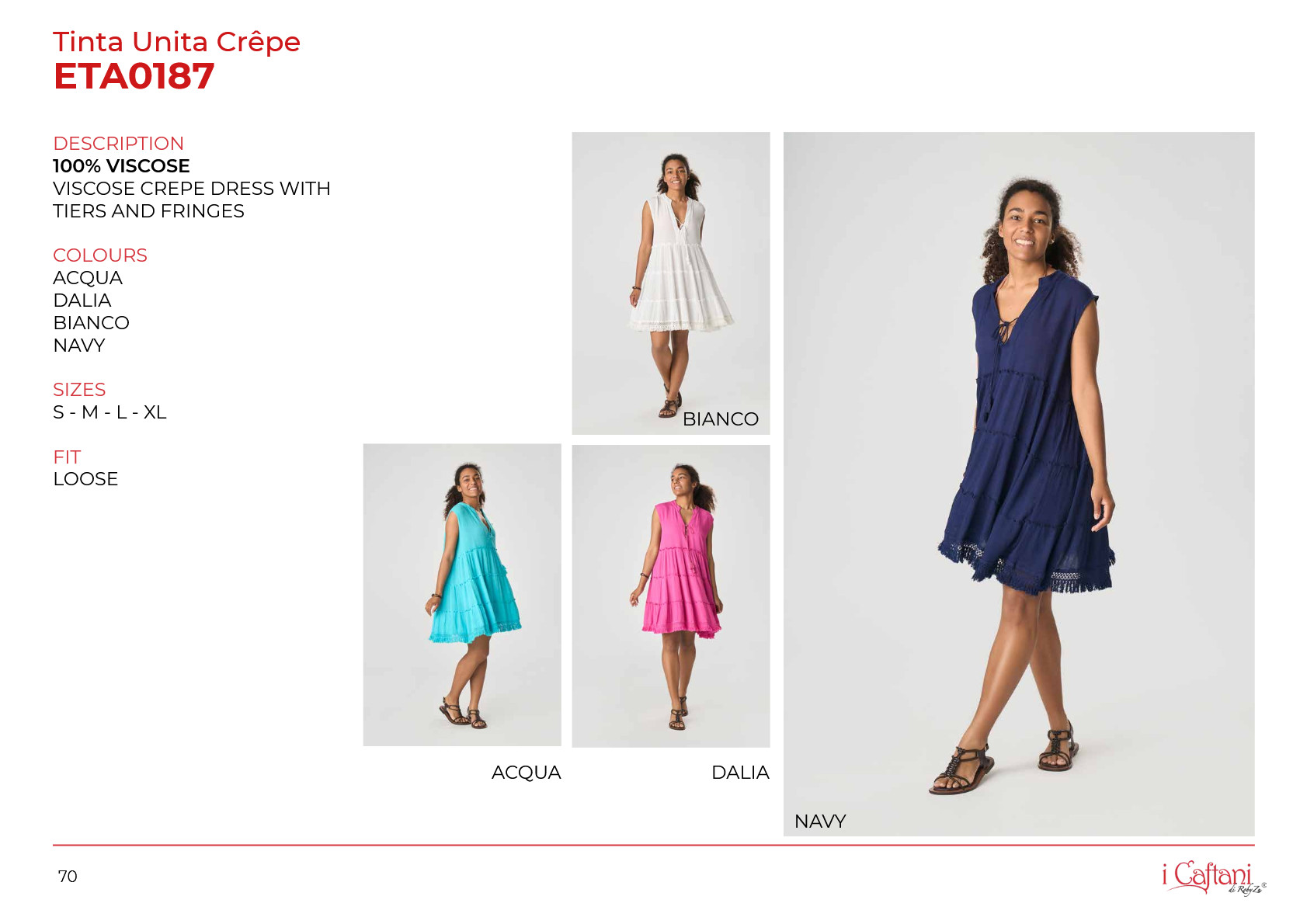Select the BIANCO white dress photo
Viewport: 1307px width, 924px height.
coord(671,283)
